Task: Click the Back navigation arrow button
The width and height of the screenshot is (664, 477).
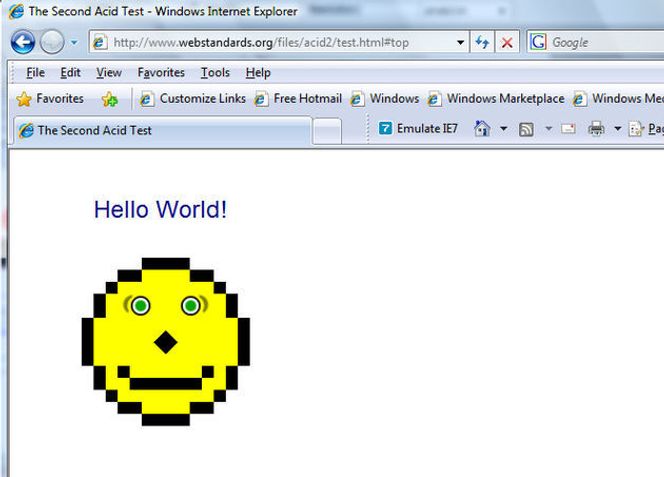Action: click(23, 42)
